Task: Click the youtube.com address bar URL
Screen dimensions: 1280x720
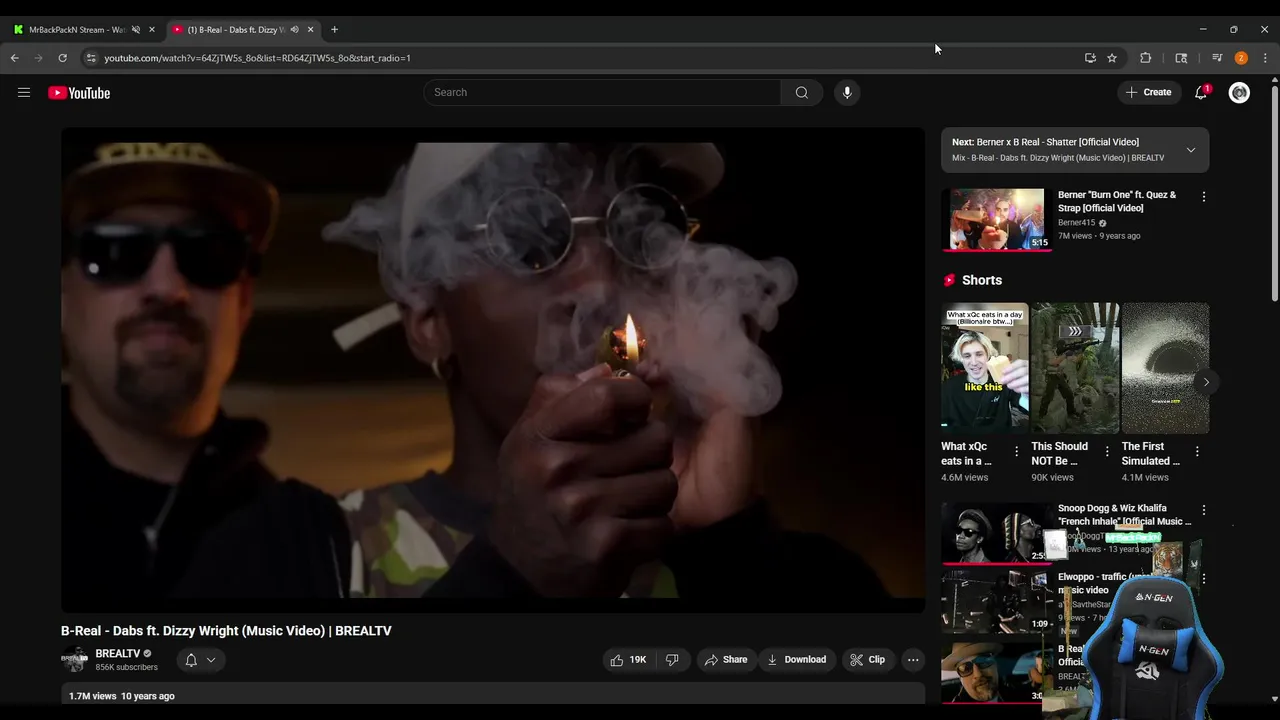Action: pos(257,58)
